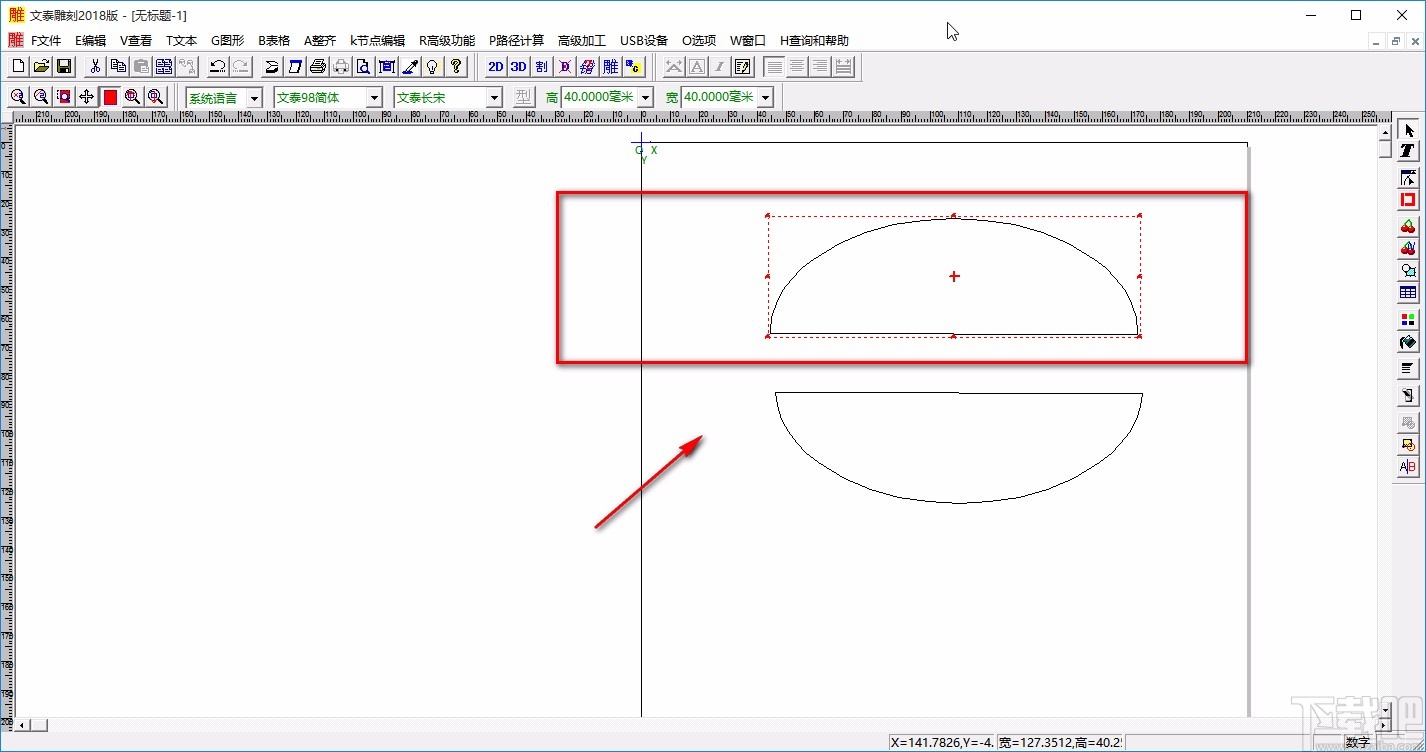The image size is (1426, 752).
Task: Open the 文泰98简体 font dropdown
Action: tap(375, 97)
